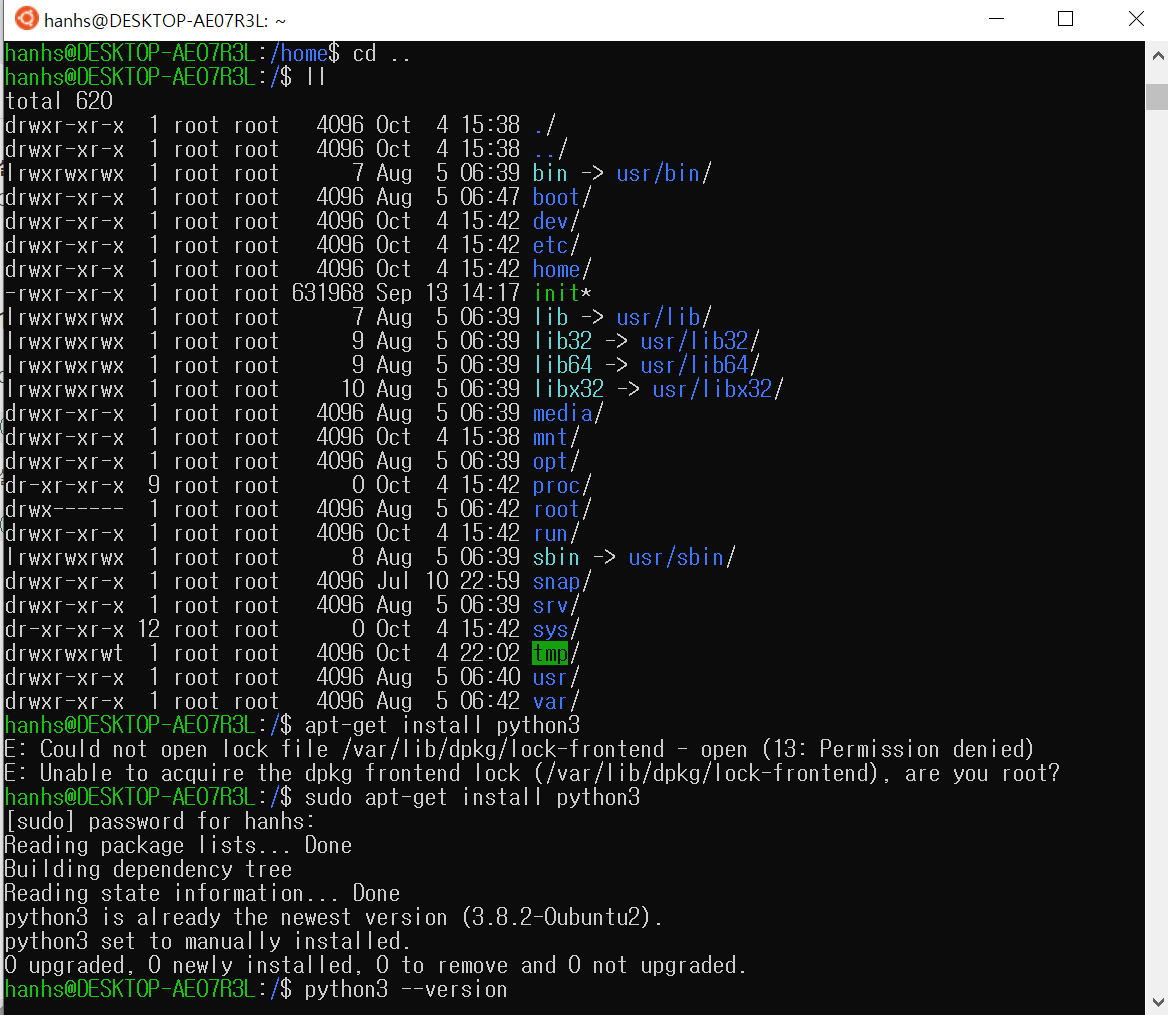Image resolution: width=1168 pixels, height=1015 pixels.
Task: Maximize the terminal window
Action: tap(1065, 19)
